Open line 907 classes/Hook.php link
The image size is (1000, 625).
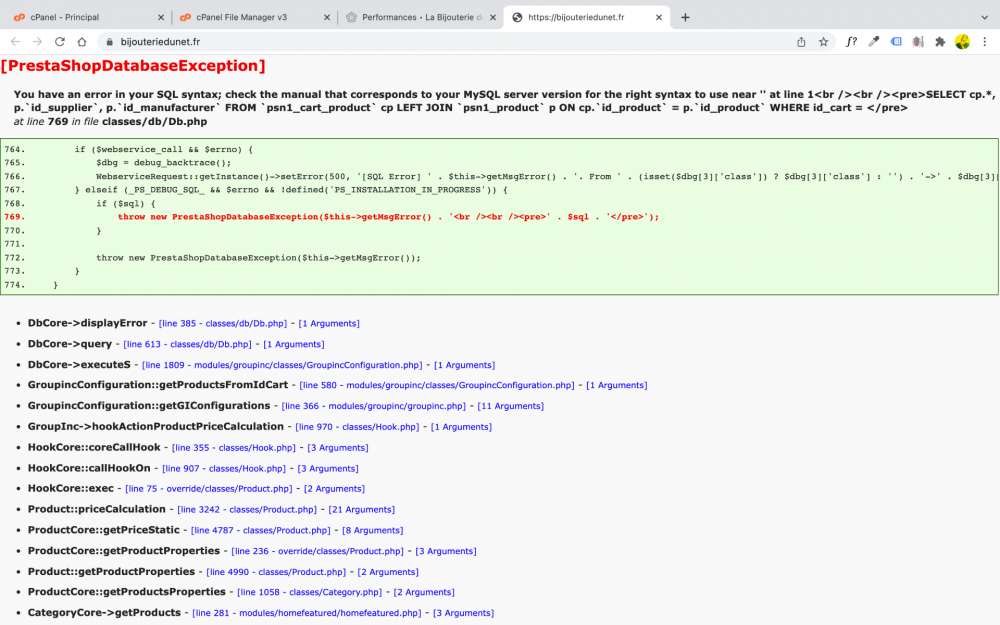[x=224, y=468]
